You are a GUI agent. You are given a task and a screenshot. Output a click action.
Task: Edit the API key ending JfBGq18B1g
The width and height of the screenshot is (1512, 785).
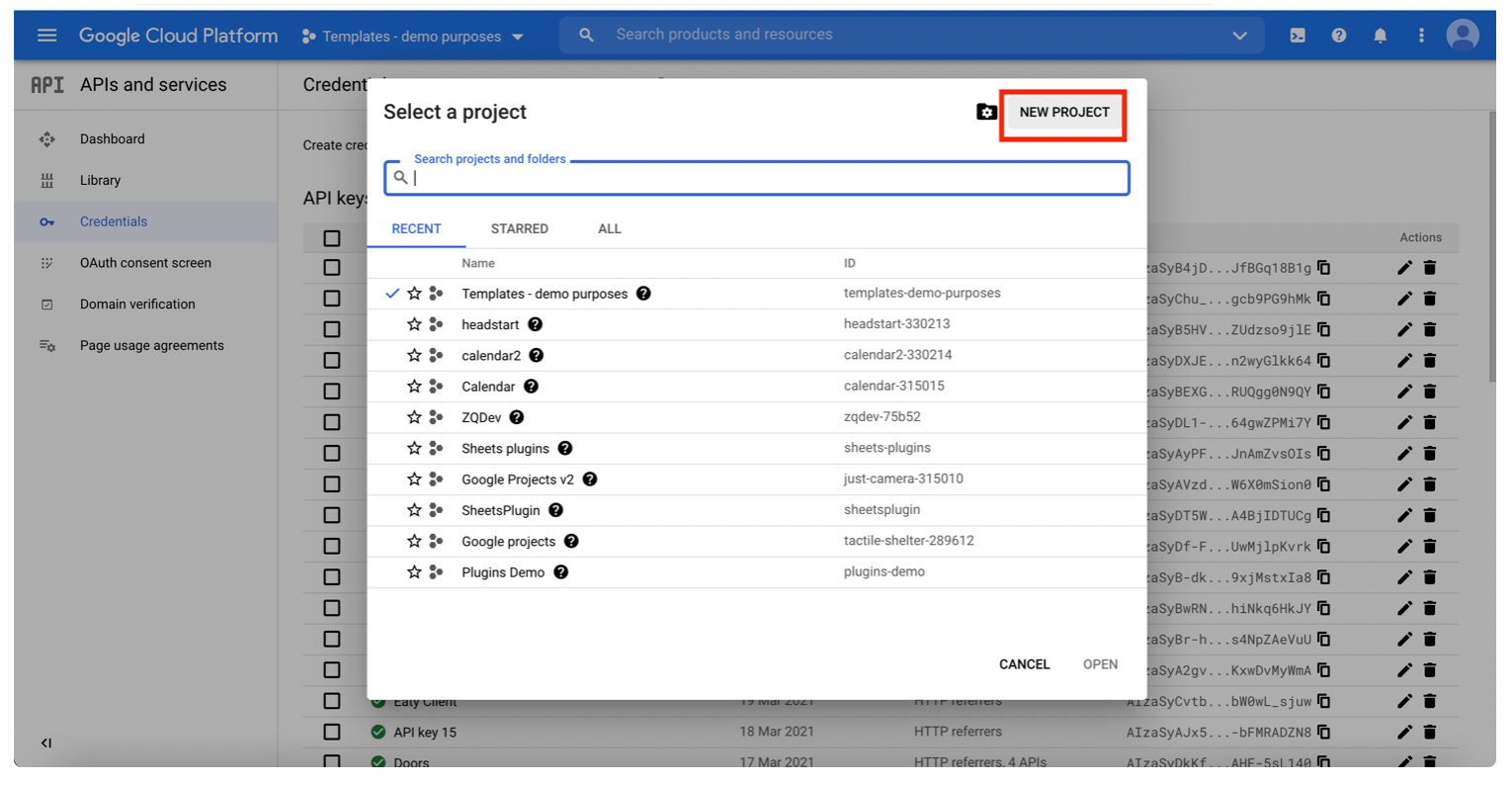(1404, 268)
